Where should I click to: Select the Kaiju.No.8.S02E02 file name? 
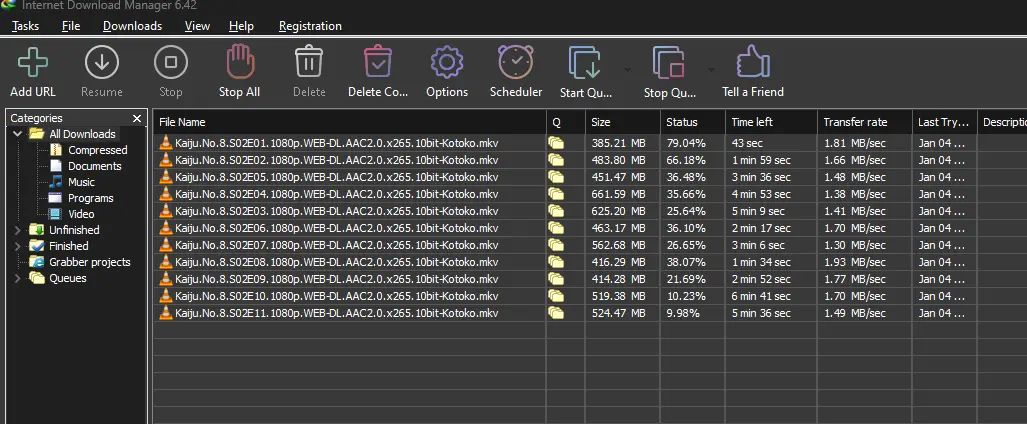(337, 160)
